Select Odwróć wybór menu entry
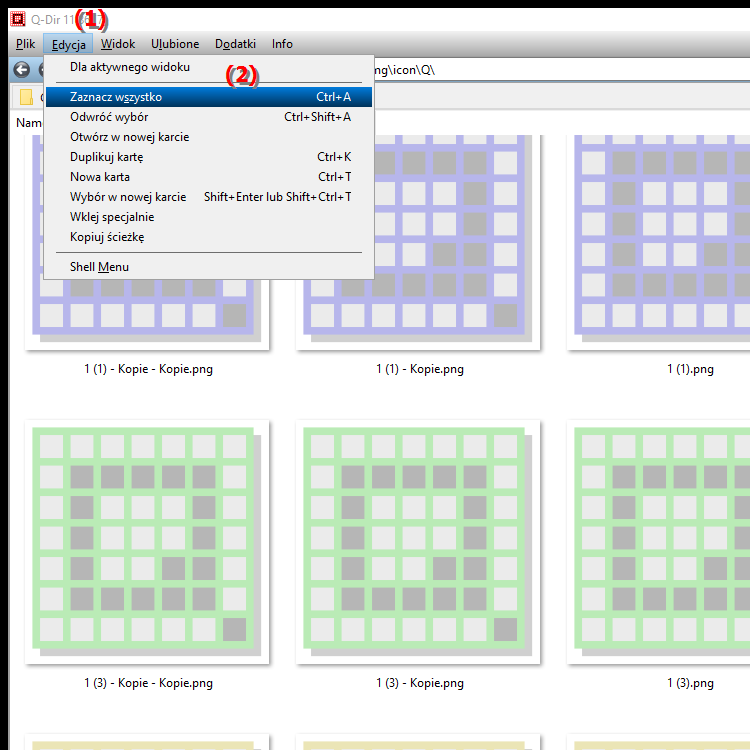Viewport: 750px width, 750px height. point(209,117)
